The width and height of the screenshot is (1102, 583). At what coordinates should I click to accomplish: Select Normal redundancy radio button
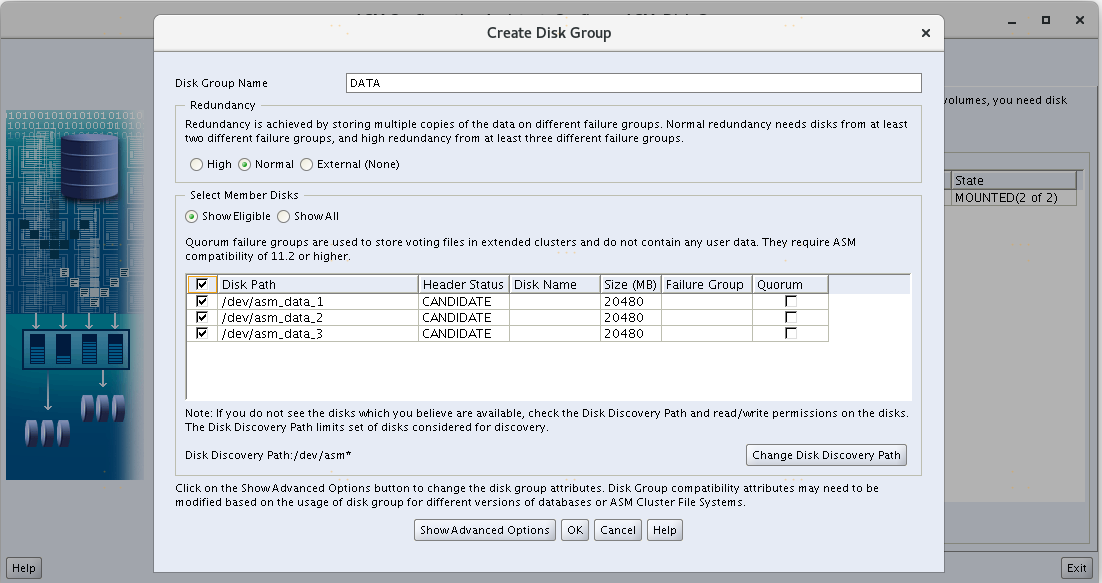245,164
